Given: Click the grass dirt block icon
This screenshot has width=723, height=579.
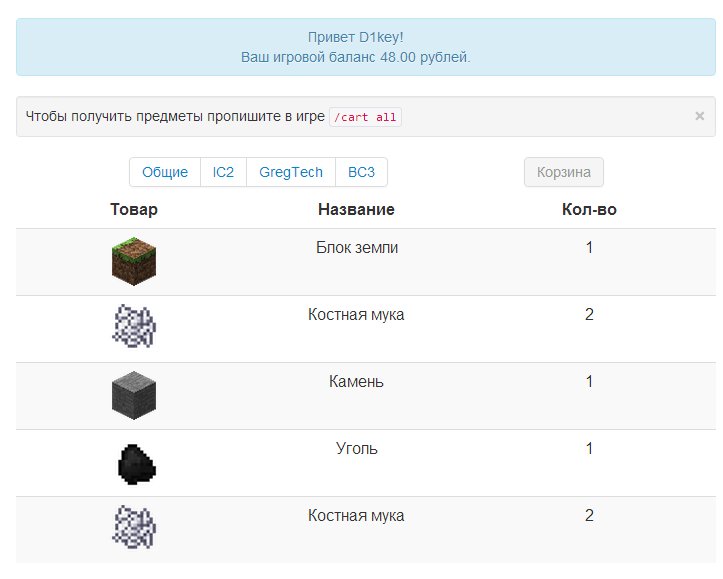Looking at the screenshot, I should (x=134, y=261).
